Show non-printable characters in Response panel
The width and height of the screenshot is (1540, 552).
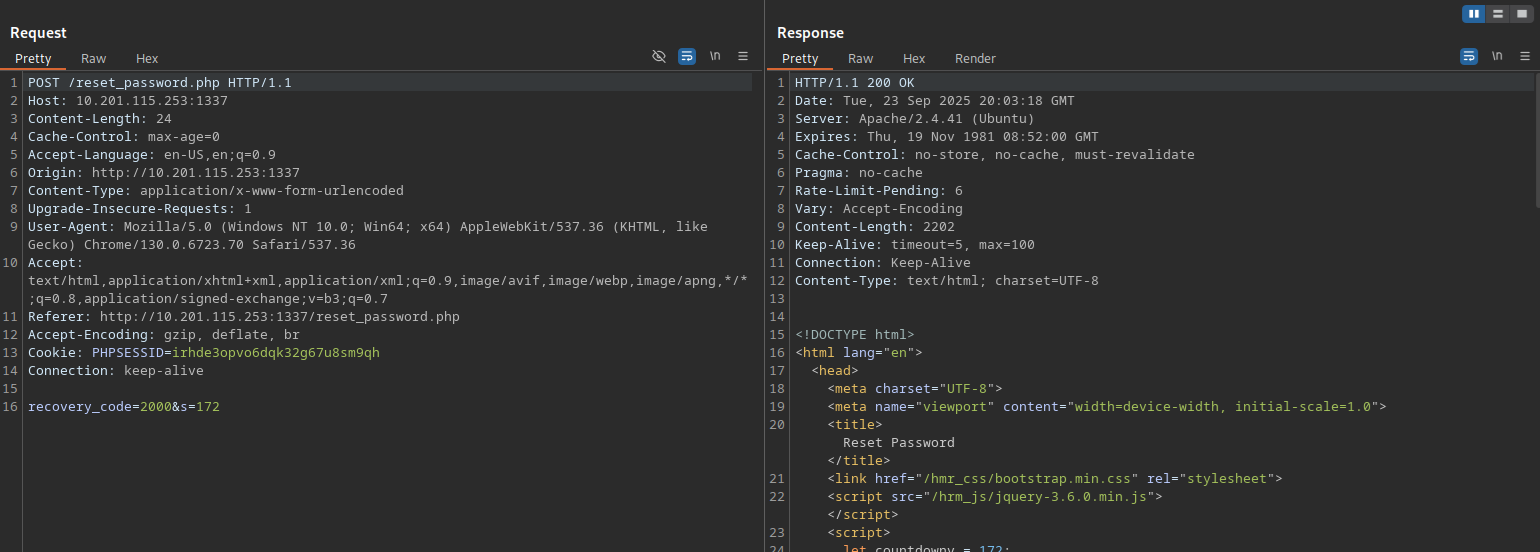click(x=1497, y=56)
